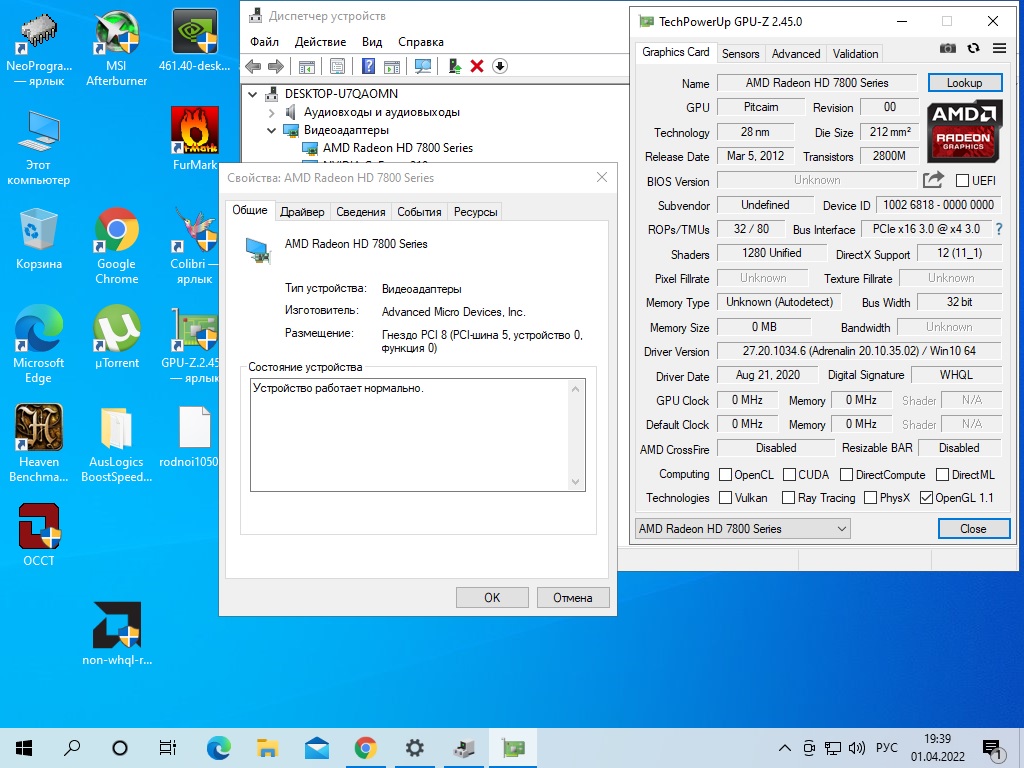Expand Аудиовходы и аудиовыходы node

(272, 112)
